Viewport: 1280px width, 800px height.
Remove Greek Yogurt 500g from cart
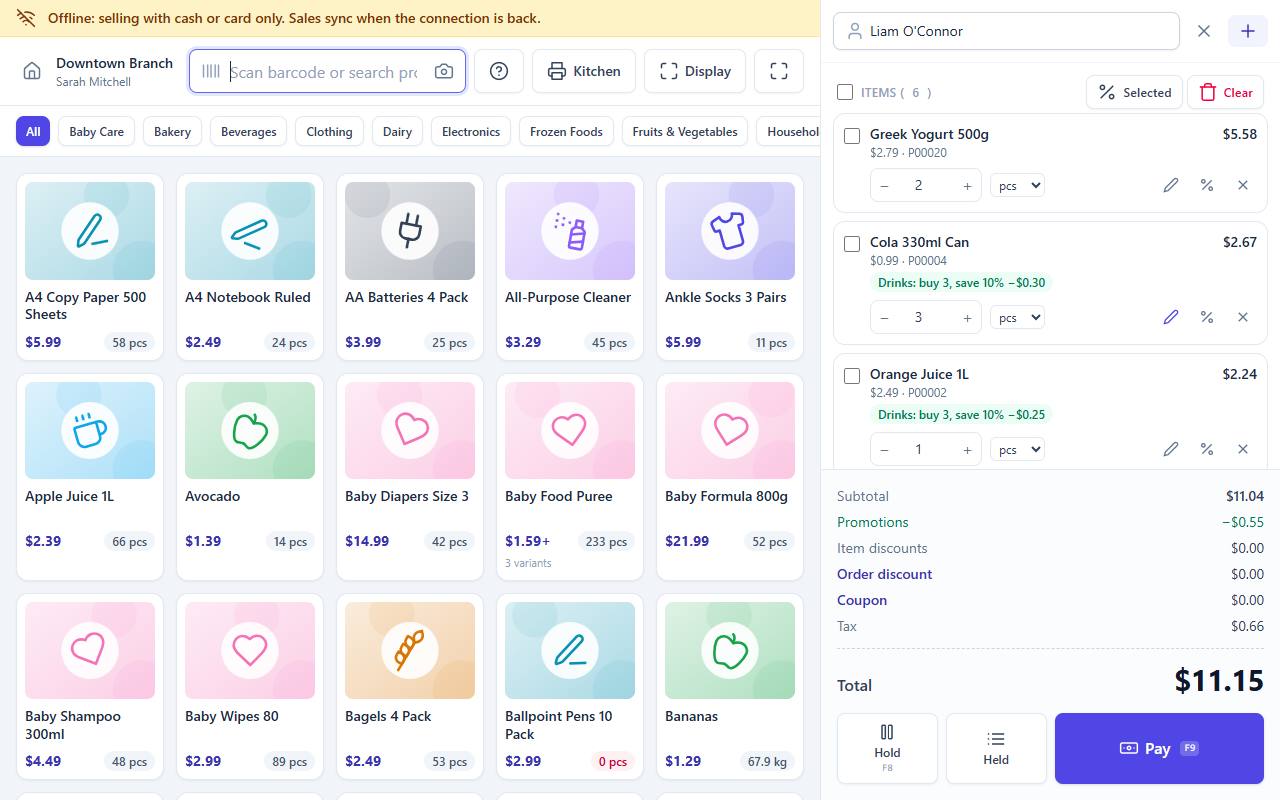[x=1243, y=185]
